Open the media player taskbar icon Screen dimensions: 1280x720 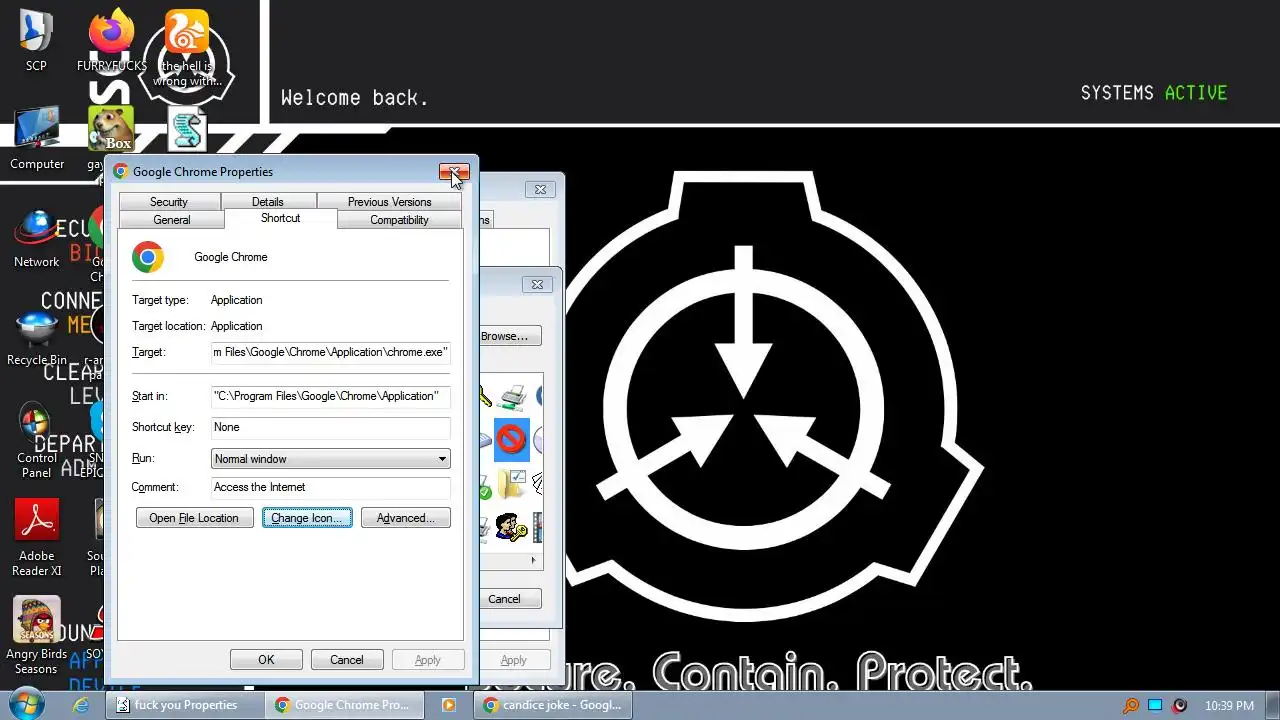pos(449,705)
